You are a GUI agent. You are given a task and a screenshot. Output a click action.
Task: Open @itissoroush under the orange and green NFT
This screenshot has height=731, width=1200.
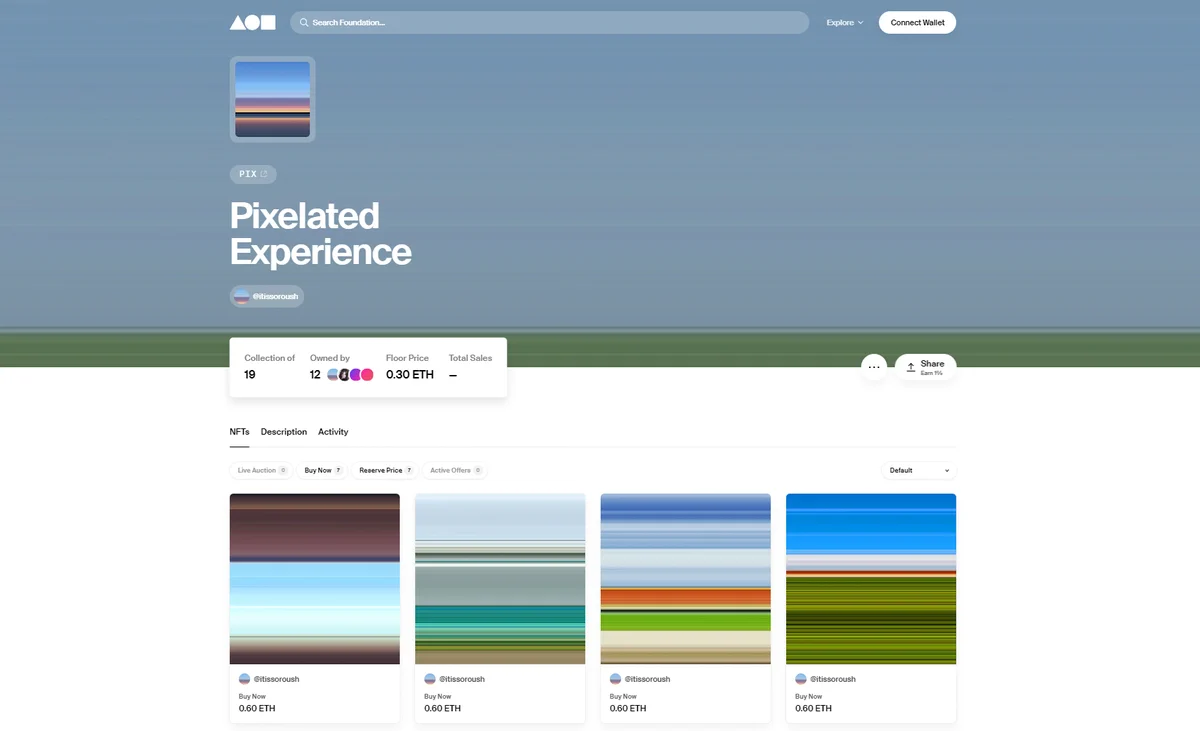point(640,679)
